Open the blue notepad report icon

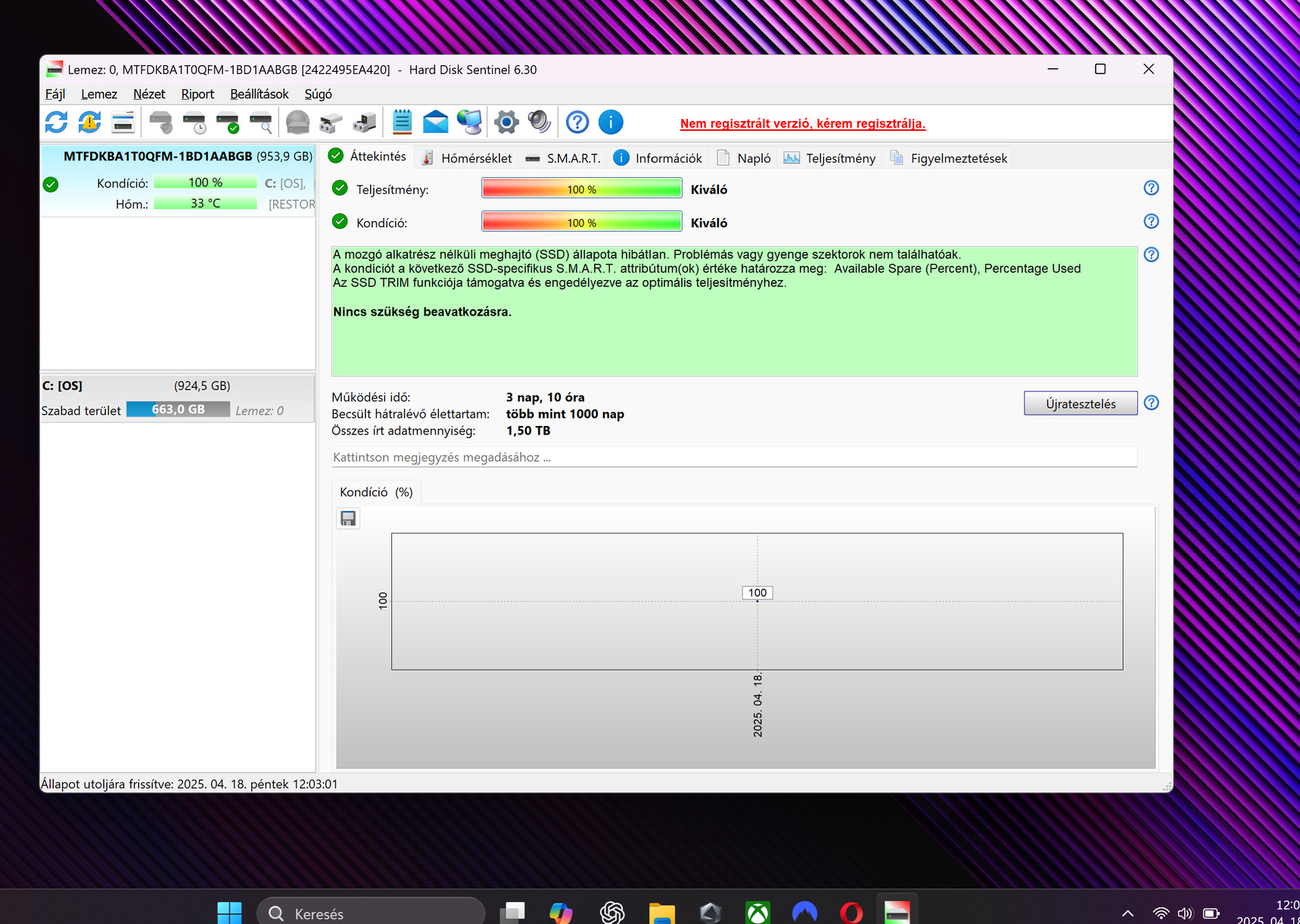[402, 122]
